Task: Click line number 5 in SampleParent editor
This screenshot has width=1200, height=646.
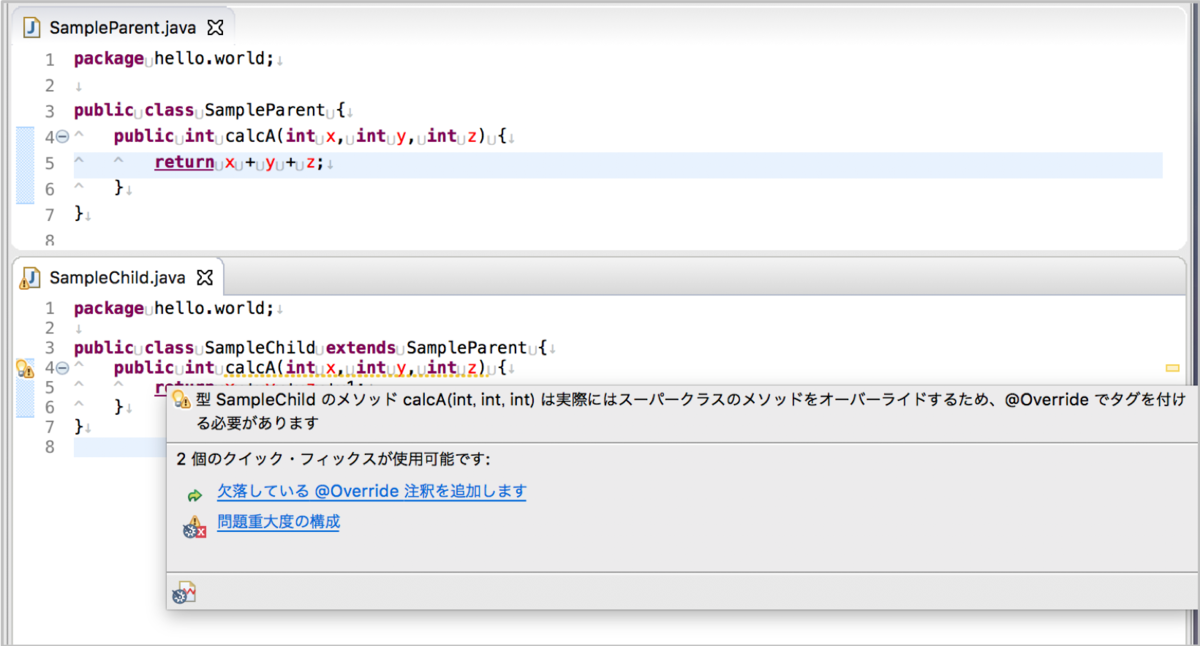Action: pos(48,163)
